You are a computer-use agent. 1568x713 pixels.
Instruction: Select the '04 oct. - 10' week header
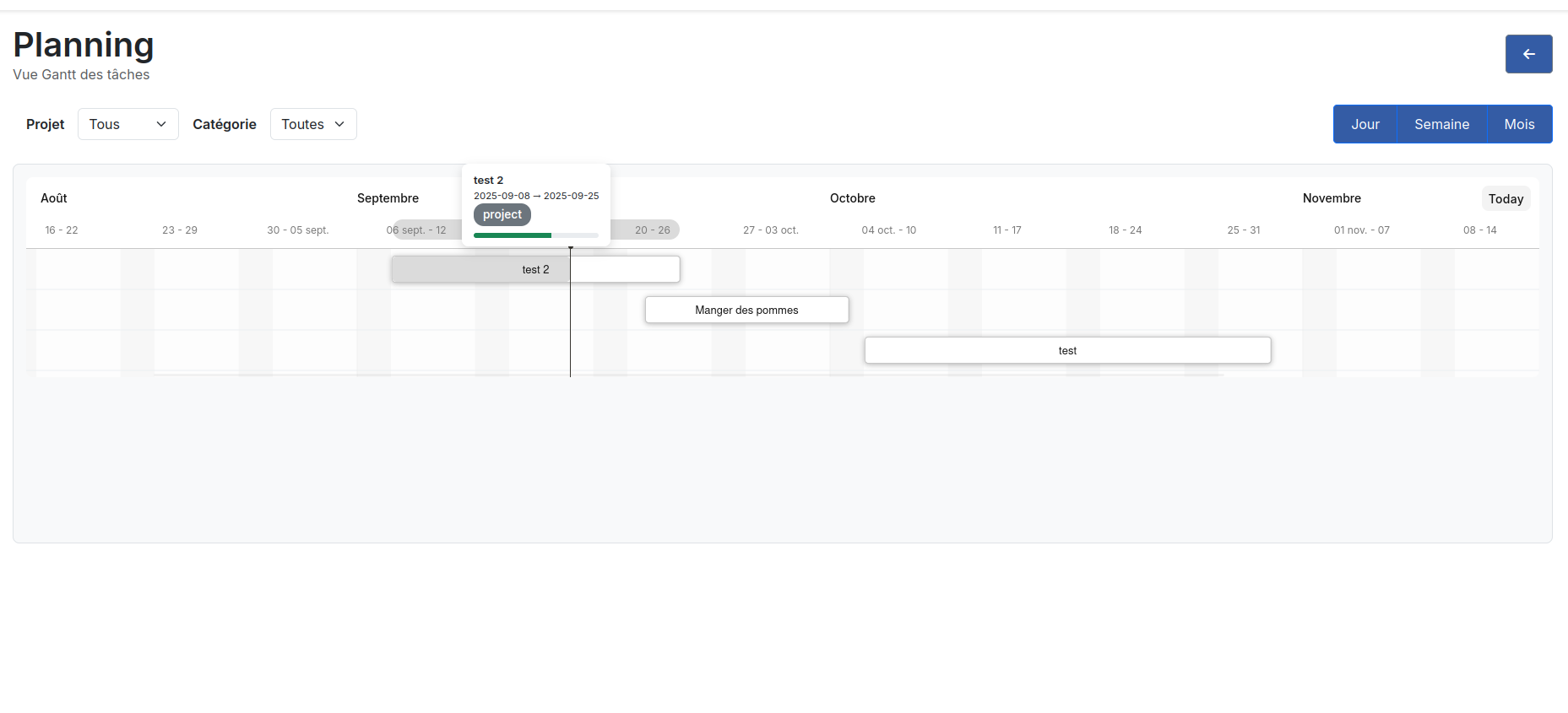pos(888,230)
